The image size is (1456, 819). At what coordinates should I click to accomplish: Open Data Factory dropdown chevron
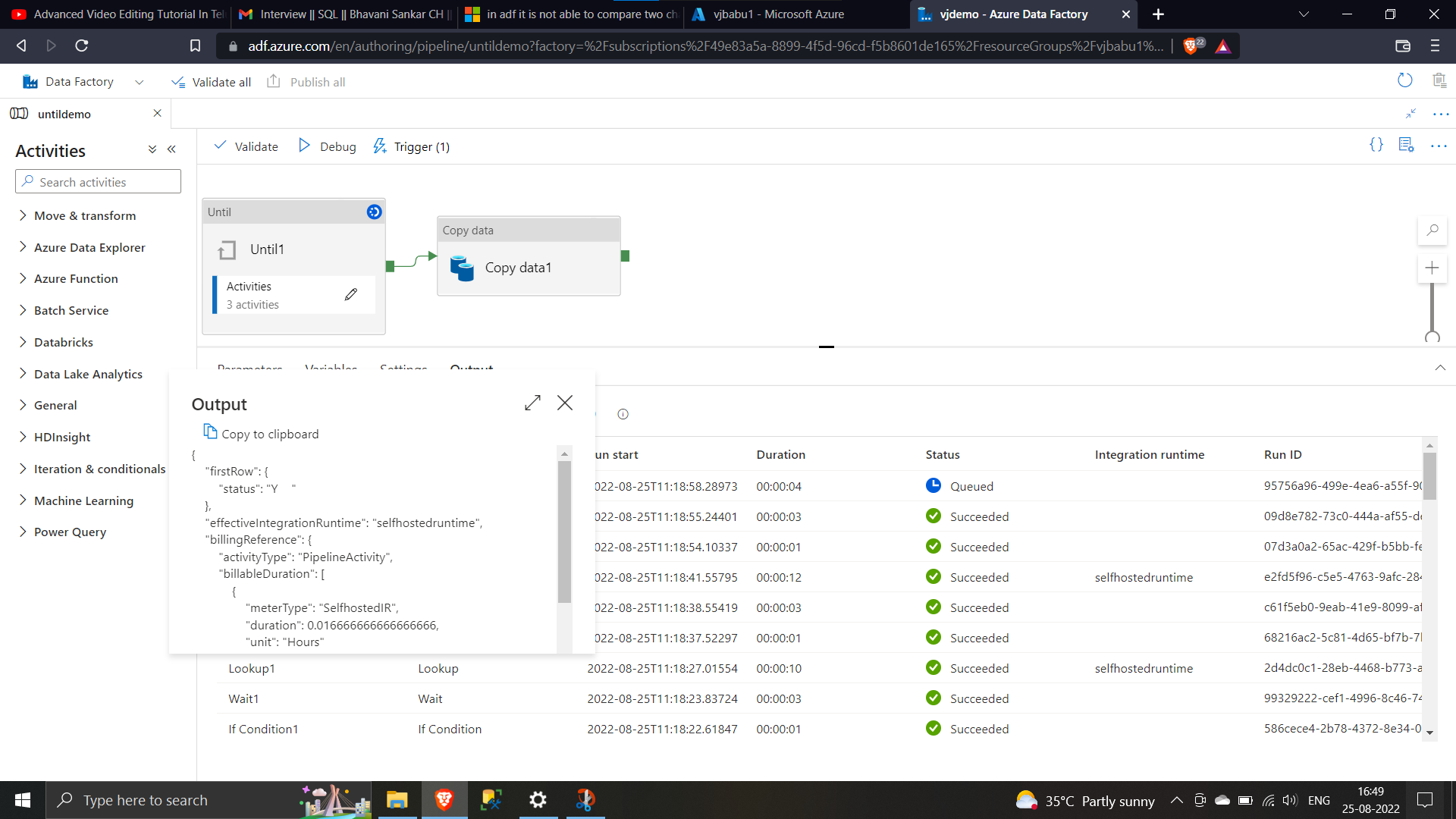click(x=139, y=82)
